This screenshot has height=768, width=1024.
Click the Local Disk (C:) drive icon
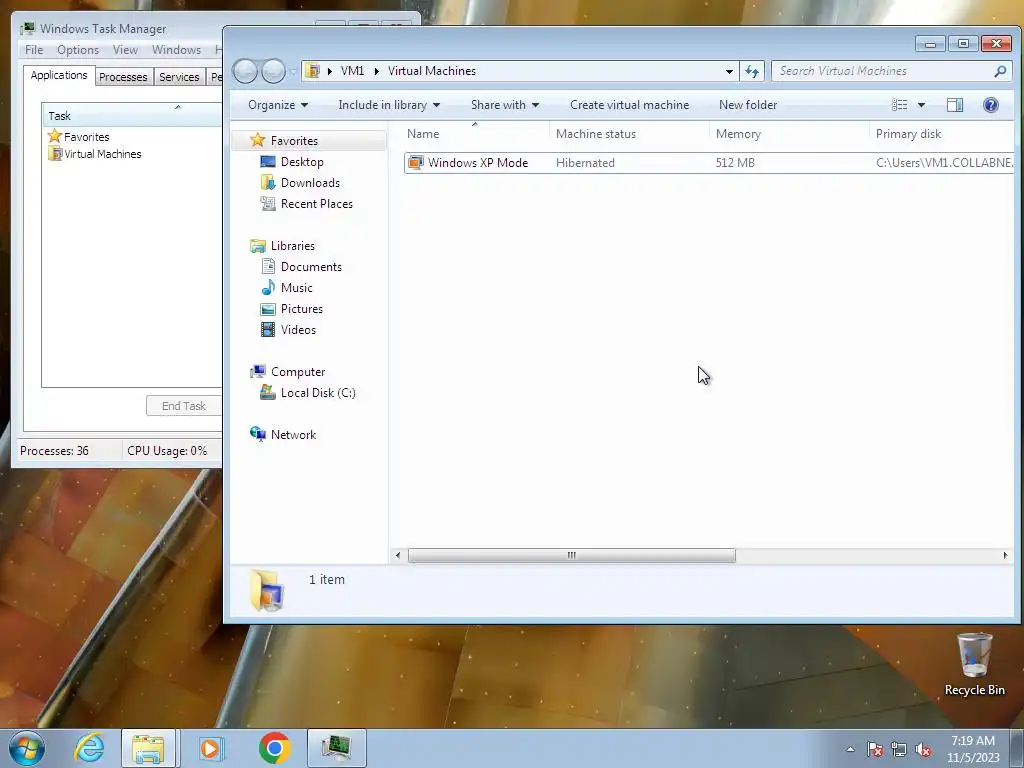pyautogui.click(x=268, y=392)
